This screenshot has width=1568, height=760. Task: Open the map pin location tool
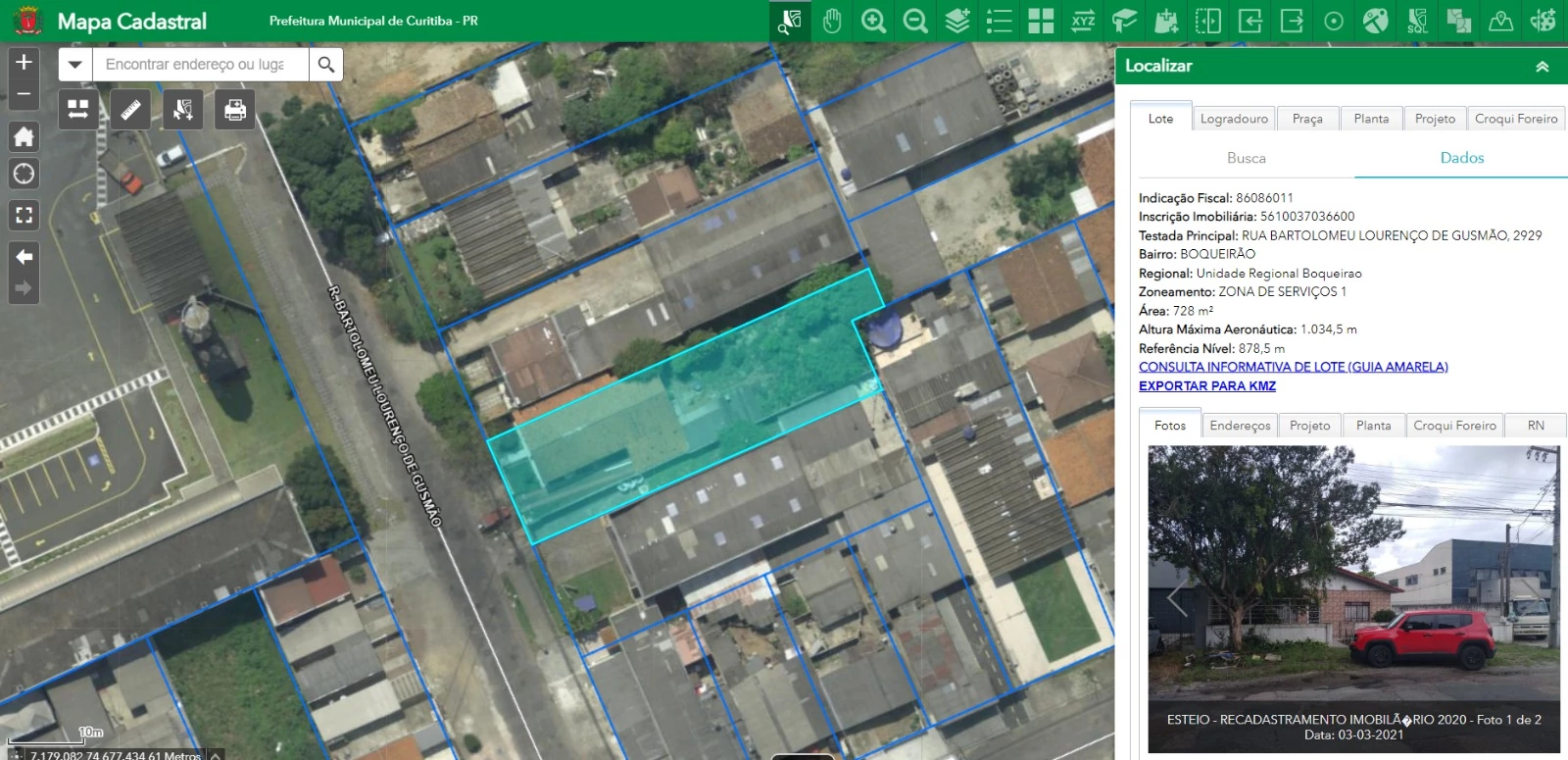pyautogui.click(x=1501, y=21)
